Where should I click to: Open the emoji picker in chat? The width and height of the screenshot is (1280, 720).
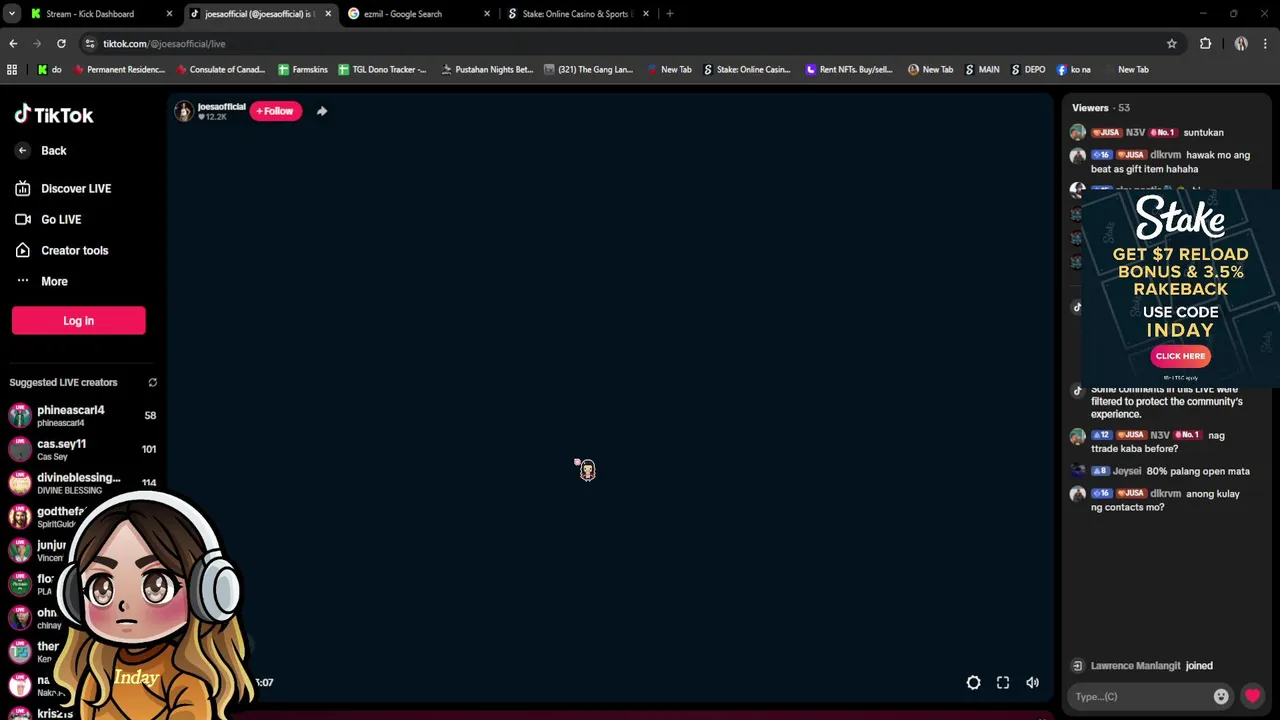point(1221,696)
